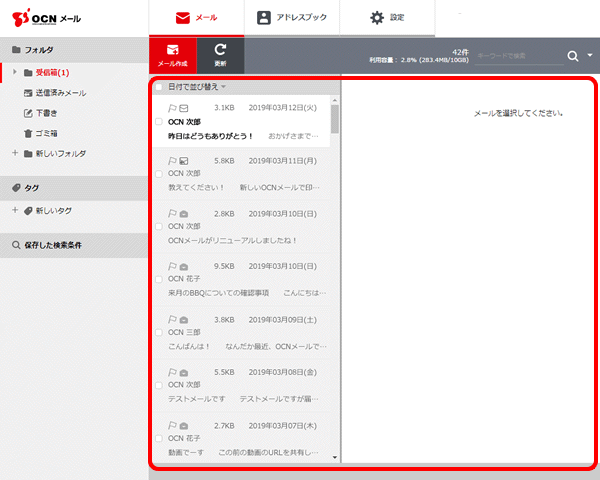This screenshot has width=600, height=480.
Task: Open the mail 教えてください！
Action: pyautogui.click(x=241, y=174)
